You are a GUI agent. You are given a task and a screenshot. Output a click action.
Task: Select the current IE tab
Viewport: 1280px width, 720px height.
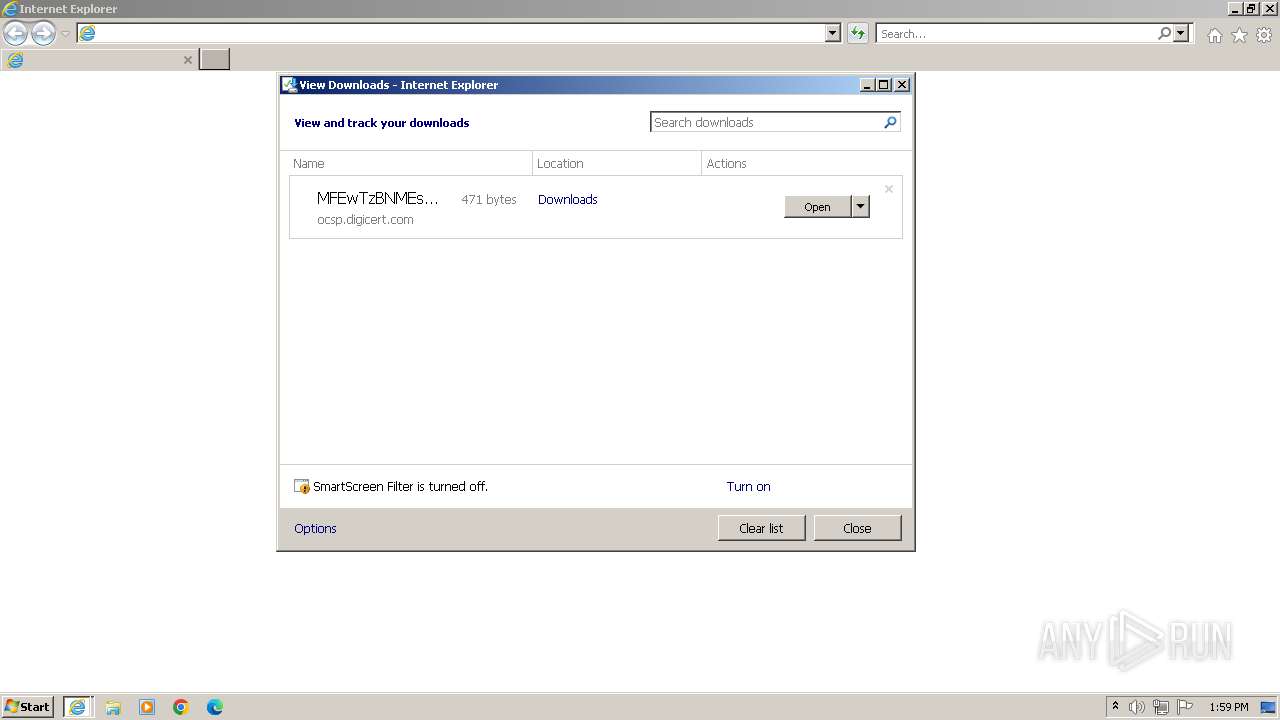[99, 59]
